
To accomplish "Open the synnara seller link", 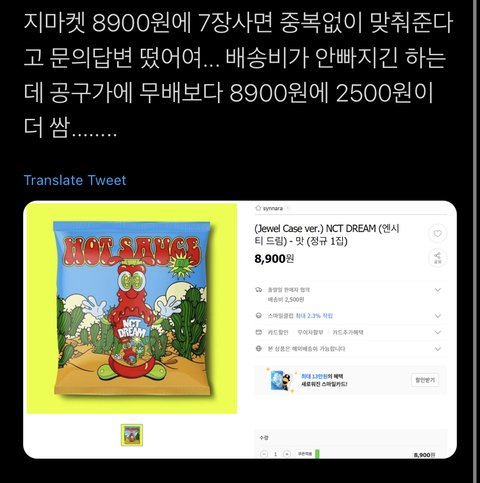I will (273, 208).
